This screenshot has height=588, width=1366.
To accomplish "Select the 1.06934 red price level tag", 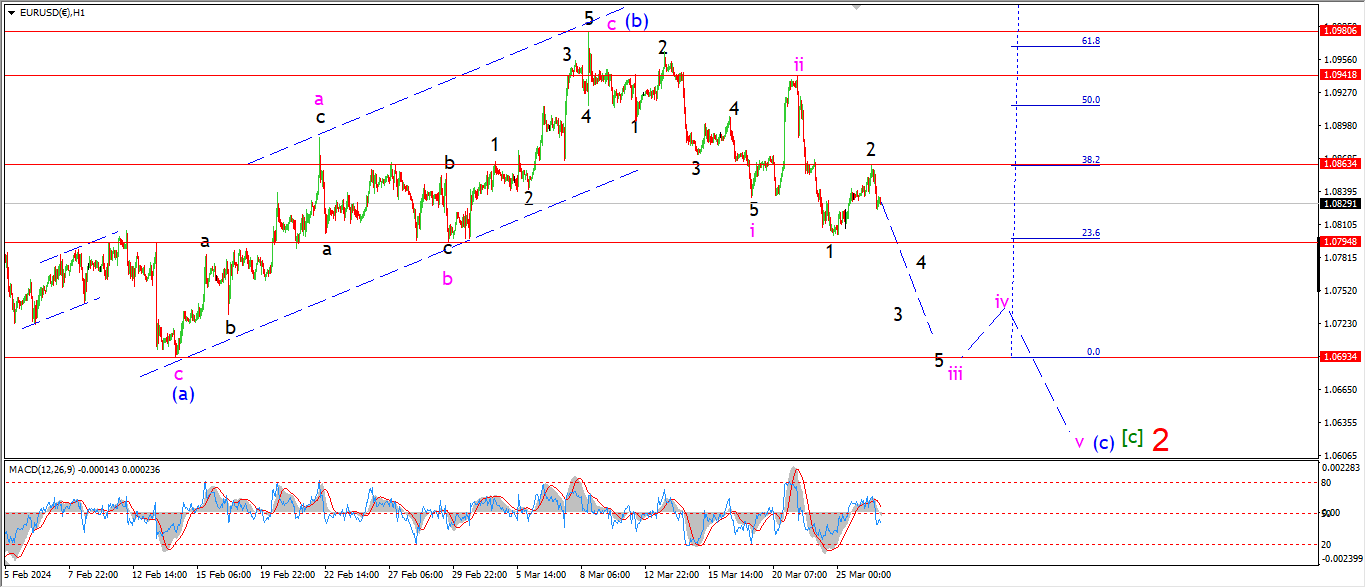I will (1341, 357).
